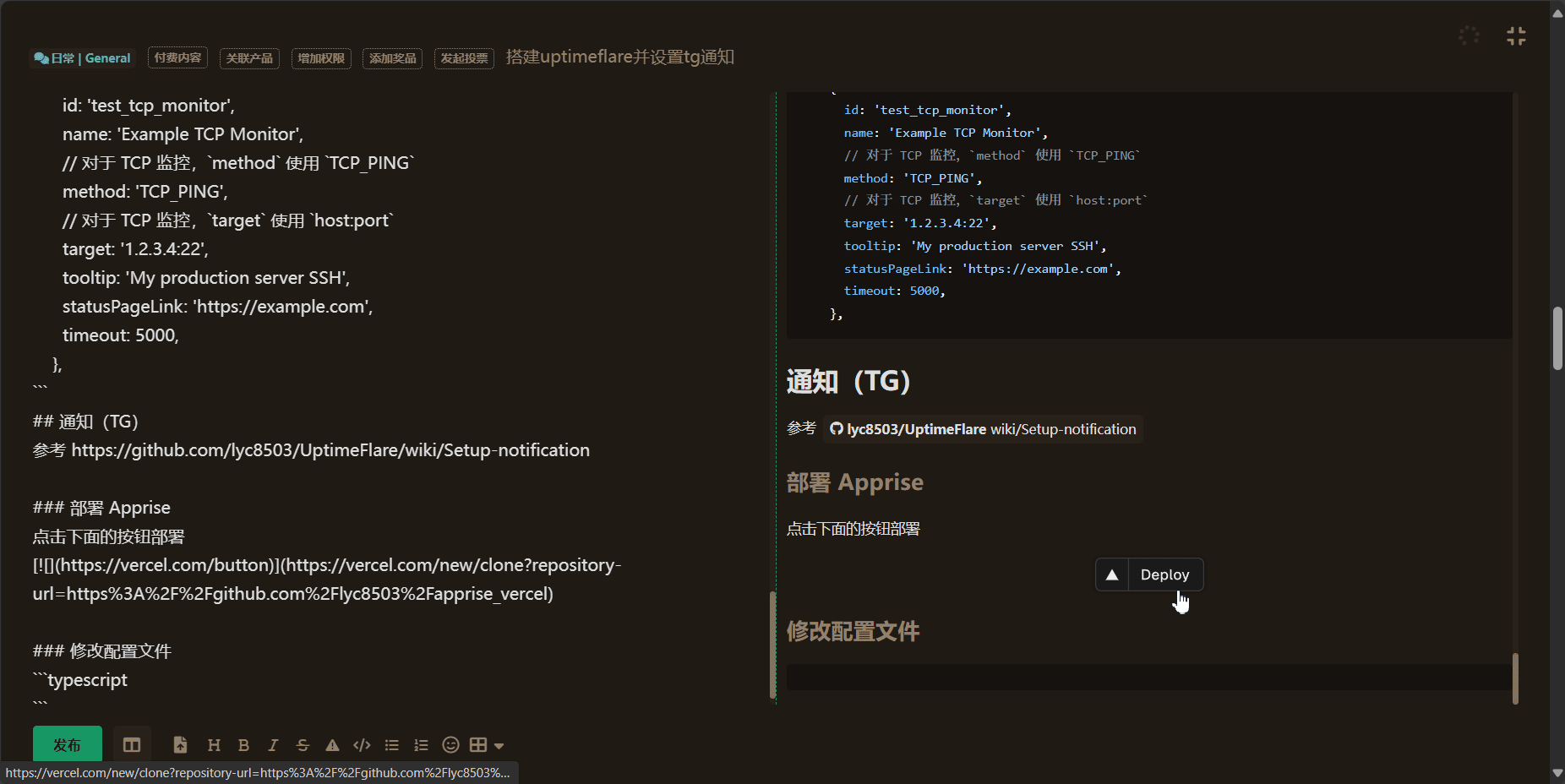
Task: Click the 修改配置文件 heading in preview
Action: pyautogui.click(x=853, y=631)
